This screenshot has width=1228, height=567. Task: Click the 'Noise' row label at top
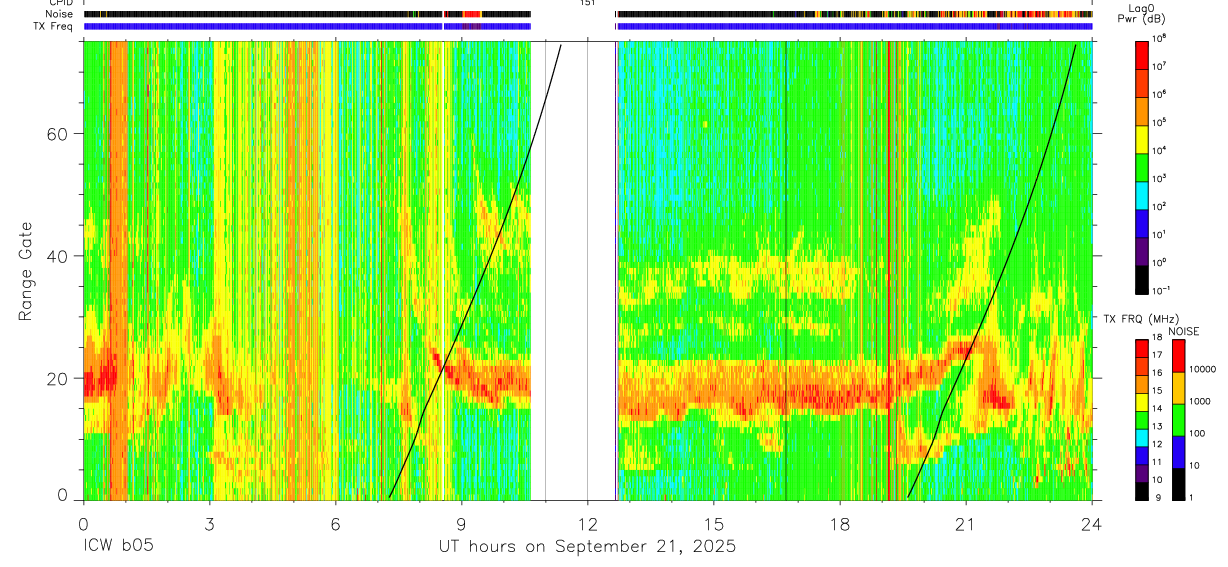(x=59, y=14)
